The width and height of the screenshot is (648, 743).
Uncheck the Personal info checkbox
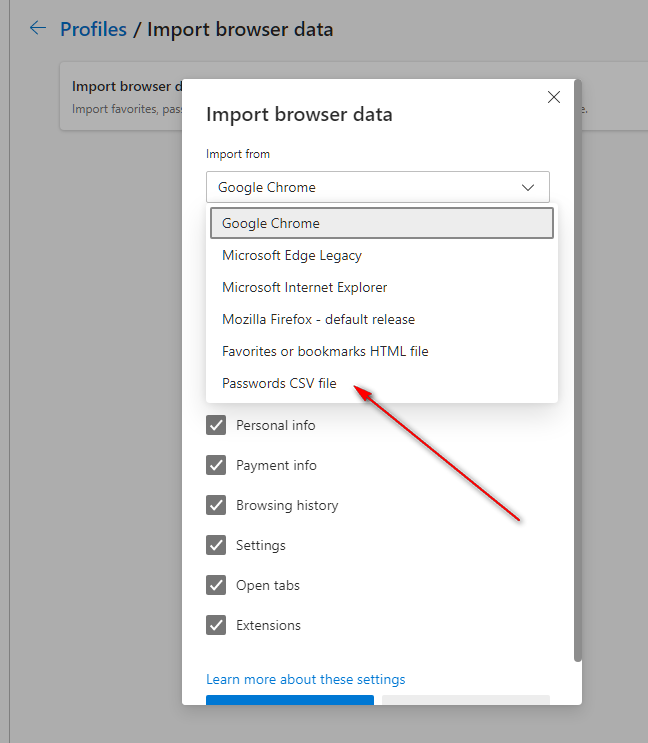(x=216, y=425)
